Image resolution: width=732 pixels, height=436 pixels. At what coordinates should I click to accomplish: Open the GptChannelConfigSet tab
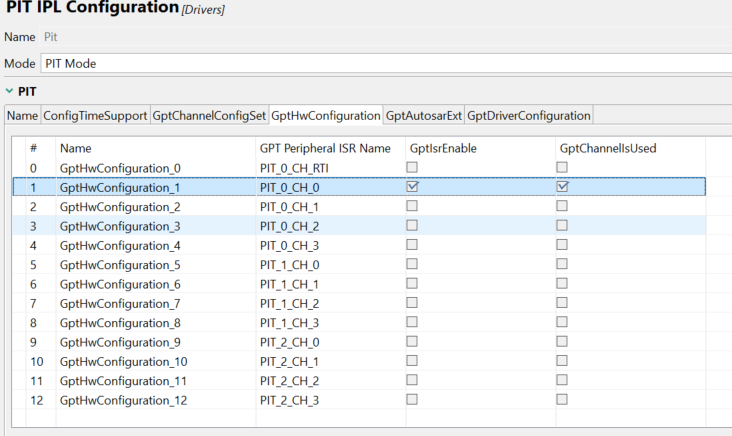click(x=209, y=115)
